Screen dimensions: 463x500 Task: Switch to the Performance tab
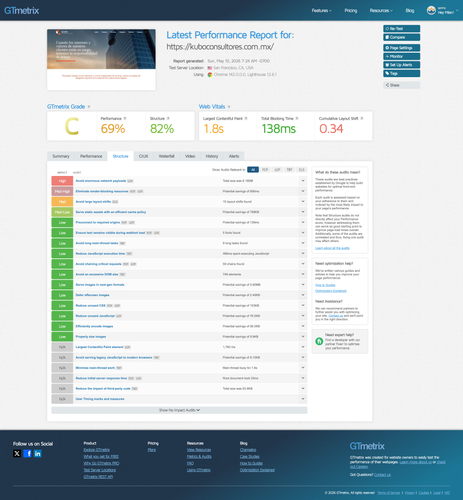pos(91,156)
